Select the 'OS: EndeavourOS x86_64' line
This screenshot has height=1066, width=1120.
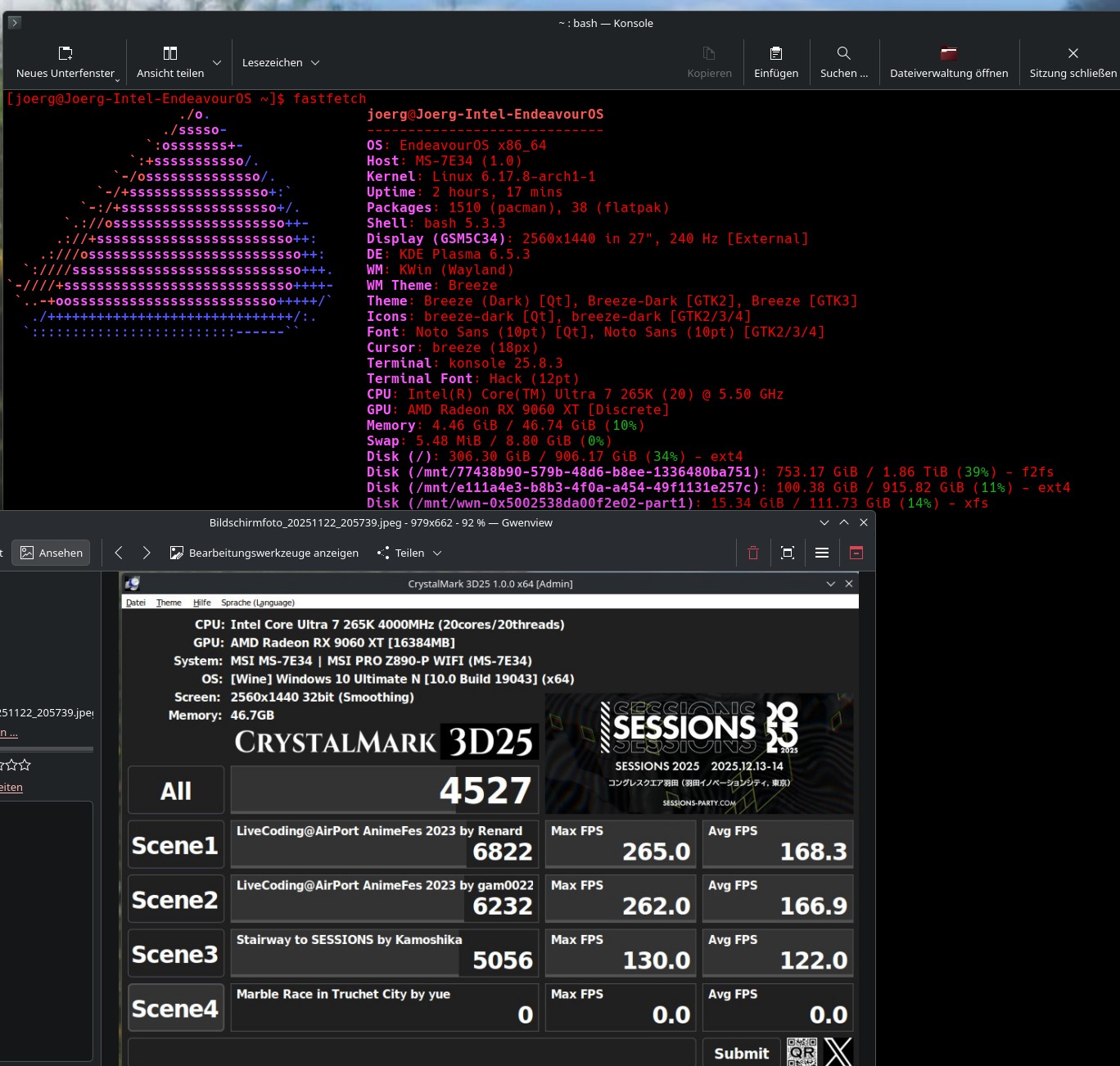456,146
